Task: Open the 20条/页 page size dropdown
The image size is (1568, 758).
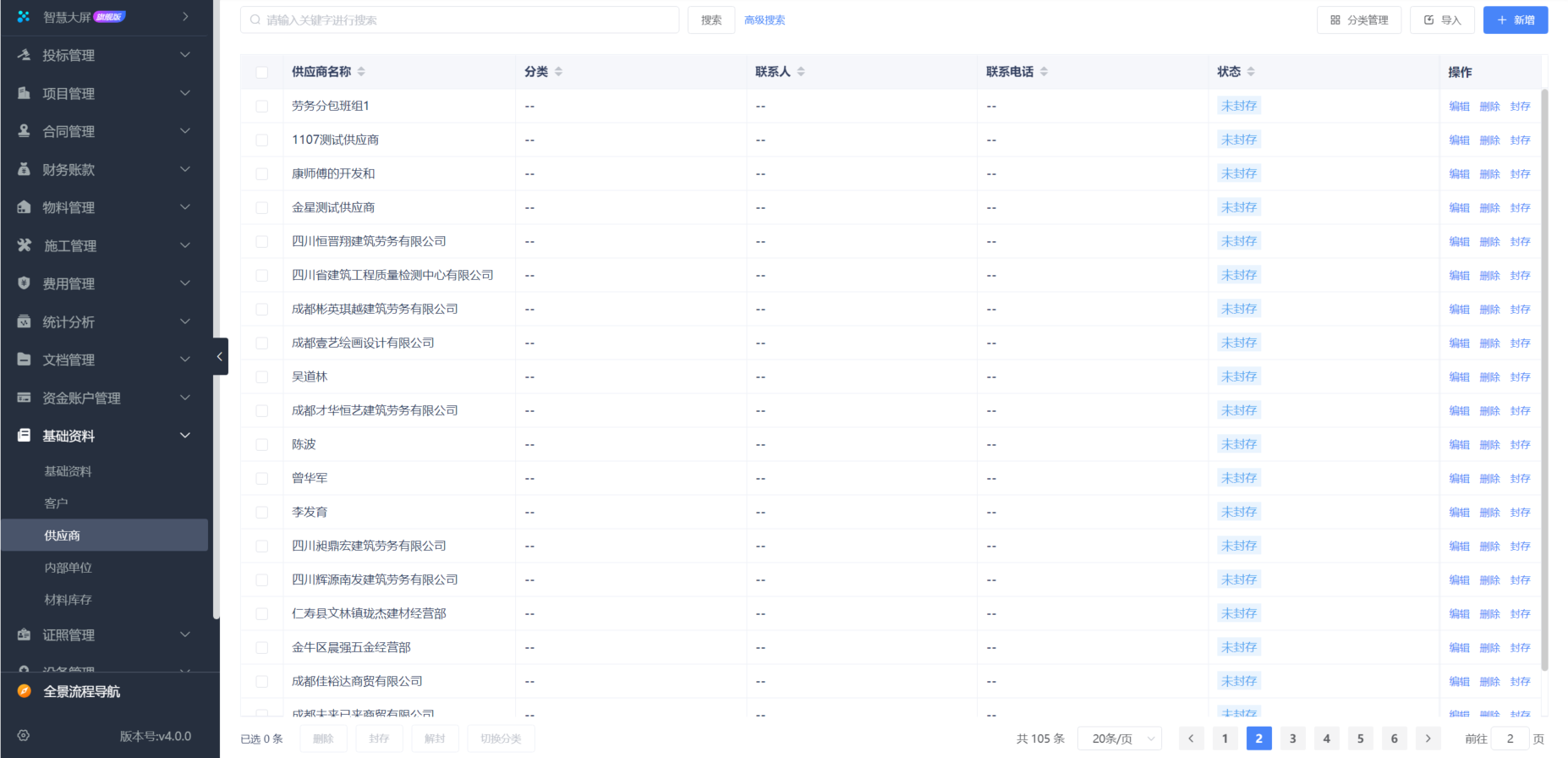Action: [1120, 739]
